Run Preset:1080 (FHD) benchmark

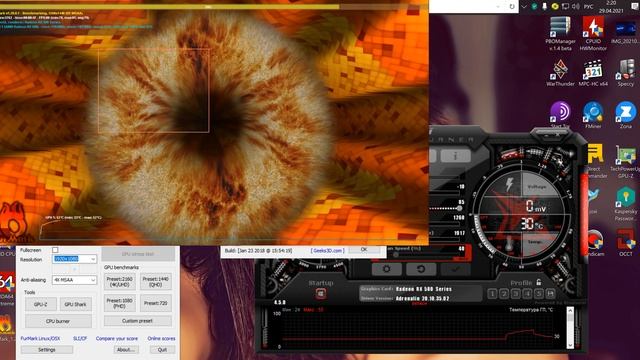coord(120,303)
